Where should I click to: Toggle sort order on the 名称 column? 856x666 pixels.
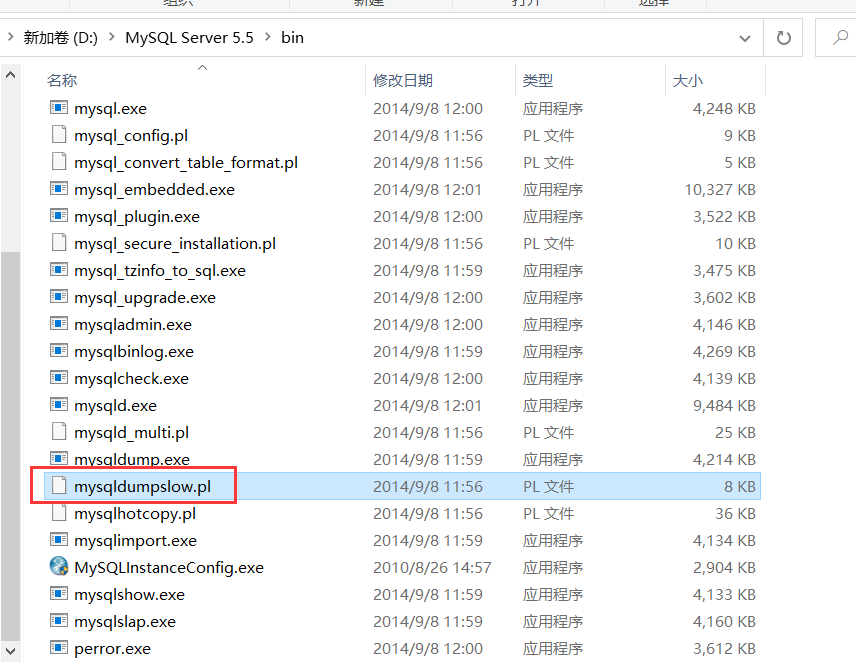click(62, 79)
